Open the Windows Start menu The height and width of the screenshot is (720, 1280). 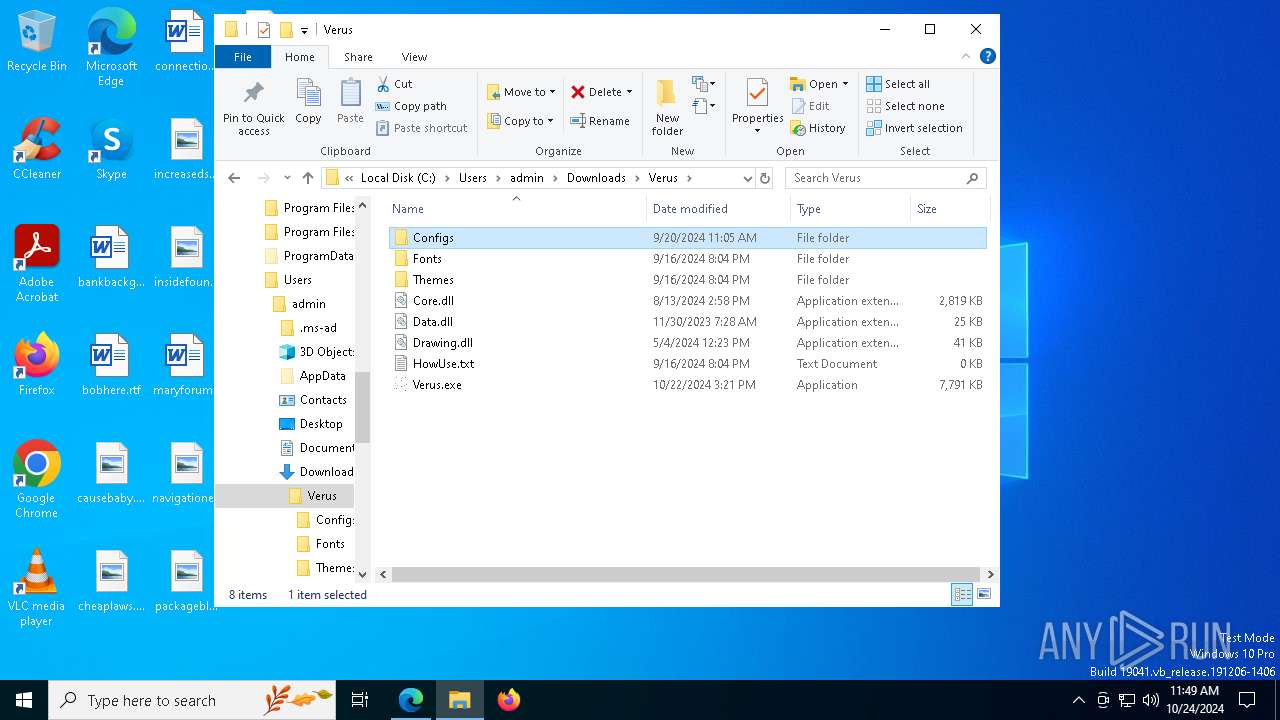(x=24, y=700)
